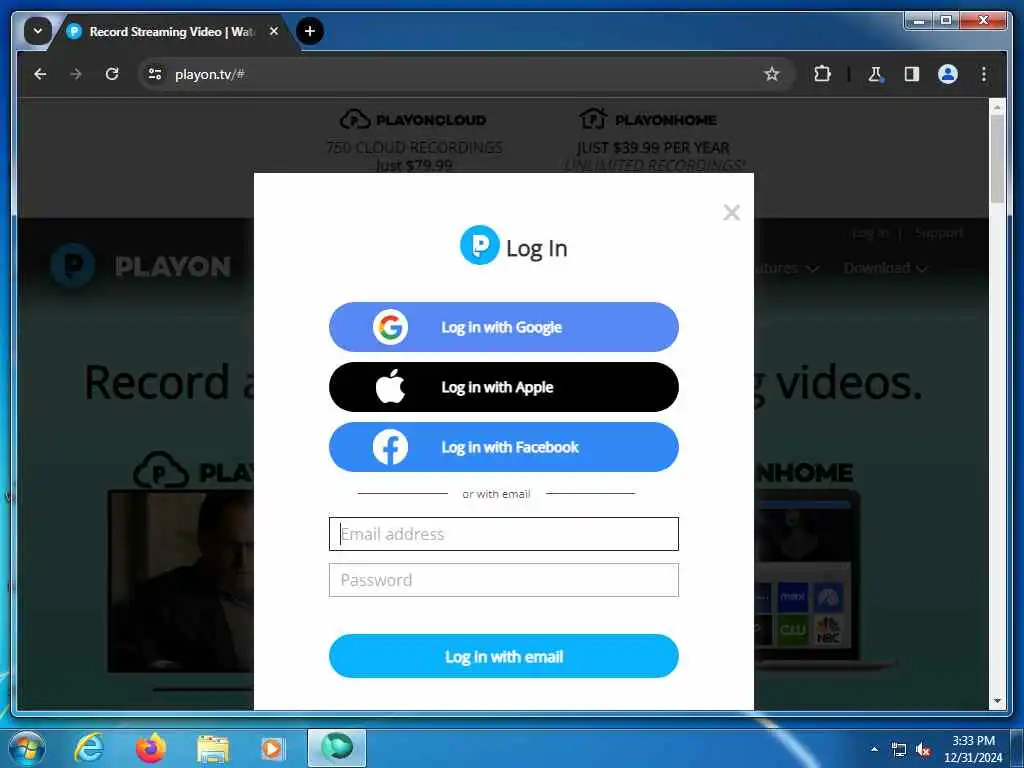Click the page's Log In link at top right
This screenshot has width=1024, height=768.
pyautogui.click(x=871, y=233)
